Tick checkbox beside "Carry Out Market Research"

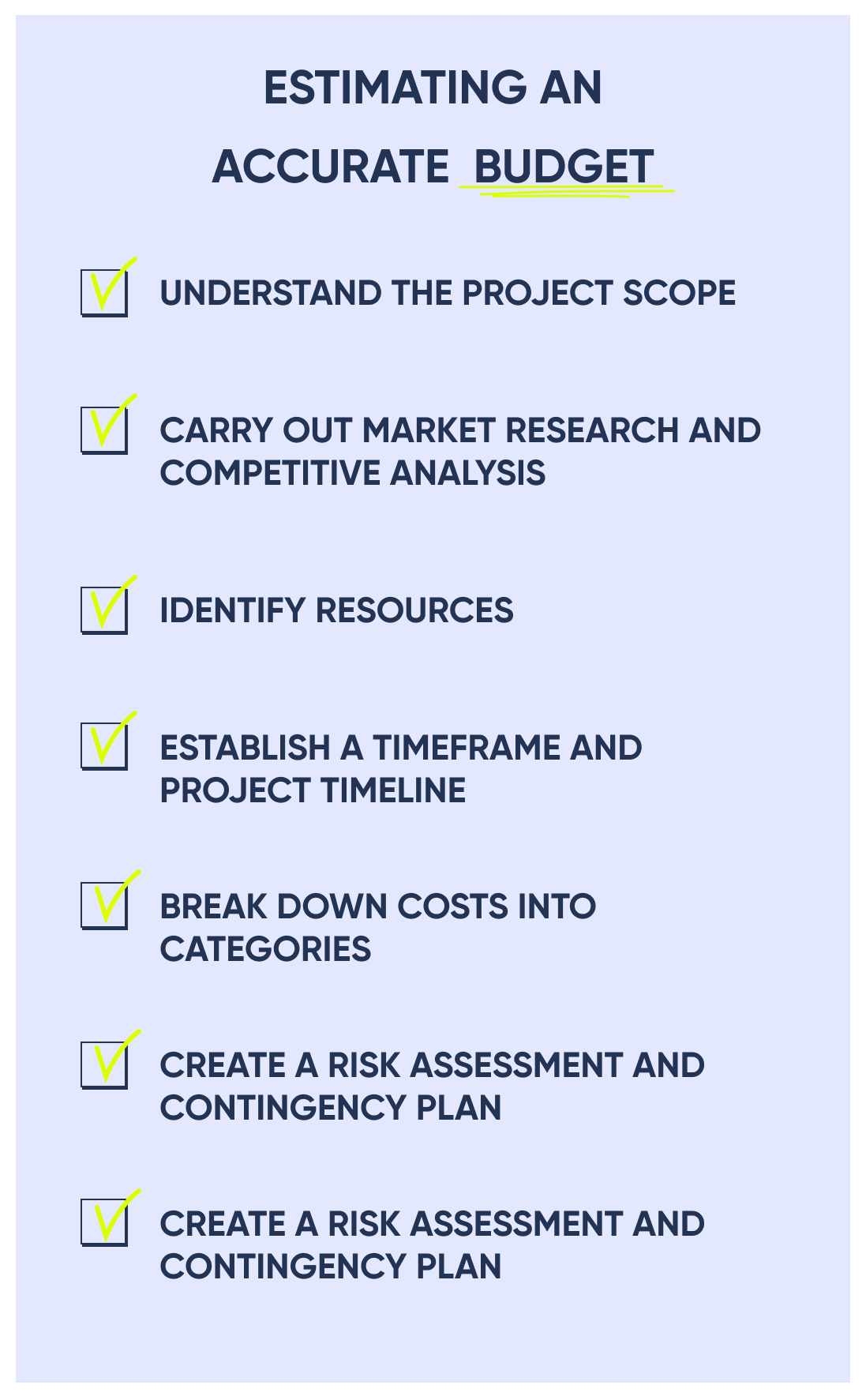104,430
